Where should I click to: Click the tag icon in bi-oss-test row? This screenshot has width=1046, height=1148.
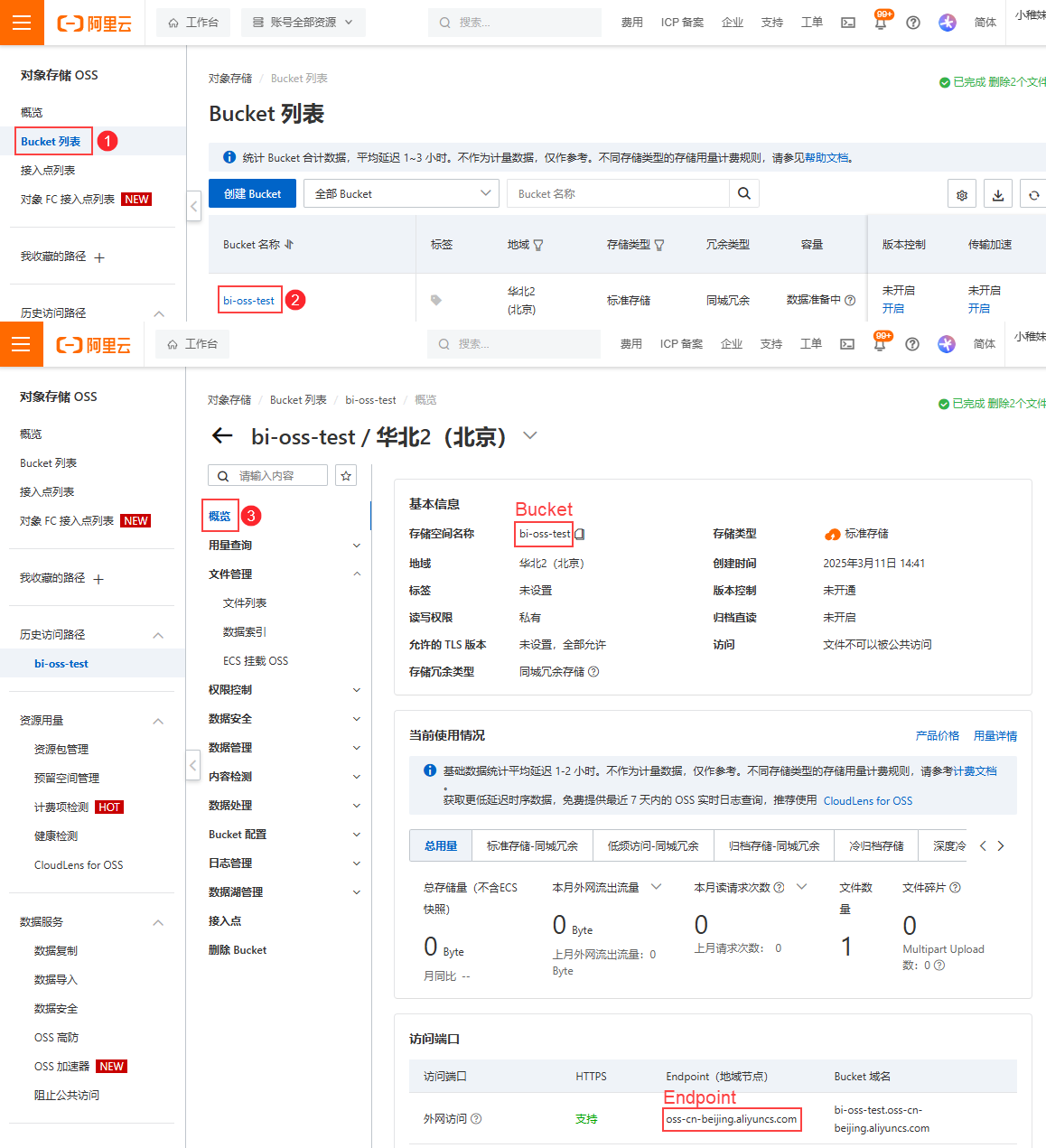tap(436, 300)
